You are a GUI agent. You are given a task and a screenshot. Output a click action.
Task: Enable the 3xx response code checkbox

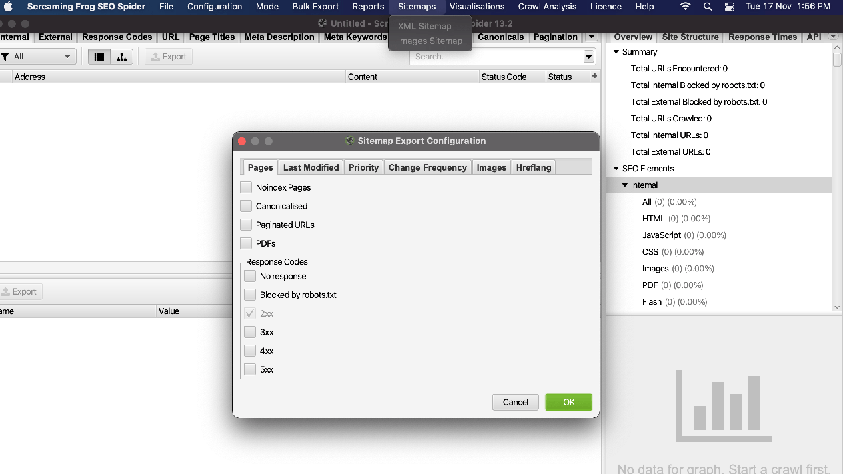pos(250,332)
